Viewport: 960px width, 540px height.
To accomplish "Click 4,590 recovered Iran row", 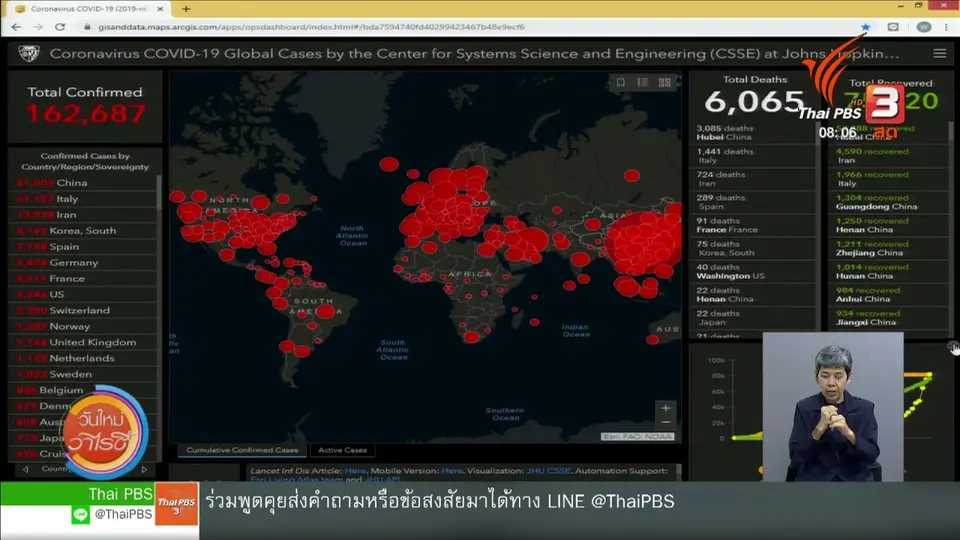I will click(888, 156).
